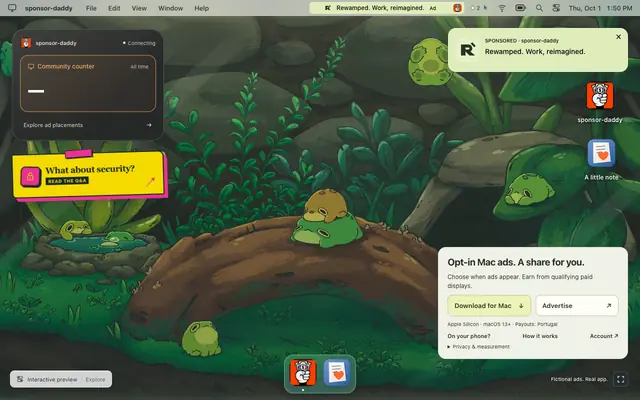This screenshot has height=400, width=640.
Task: Open Spotlight search in menu bar
Action: tap(539, 8)
